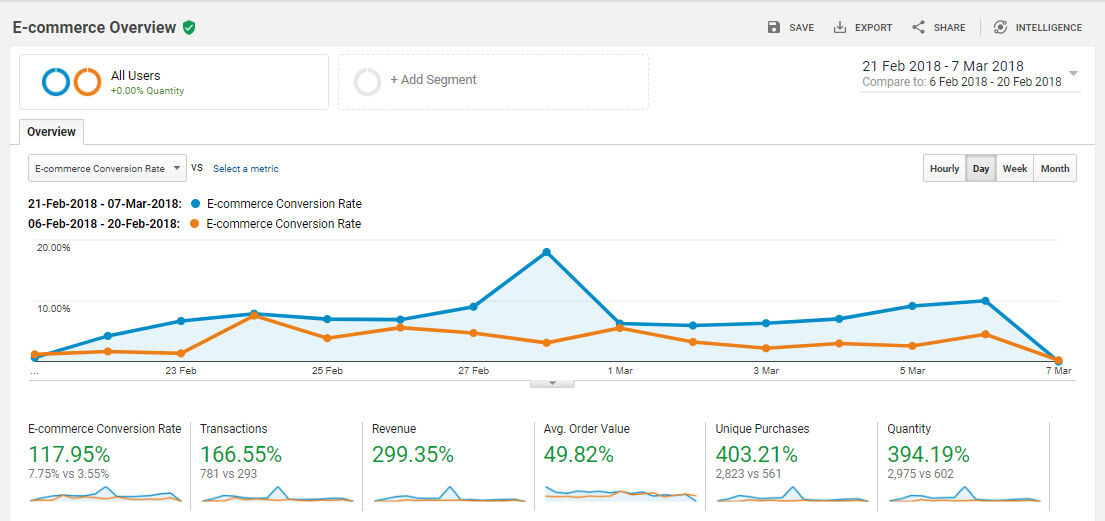
Task: Click the Export download icon
Action: [x=839, y=27]
